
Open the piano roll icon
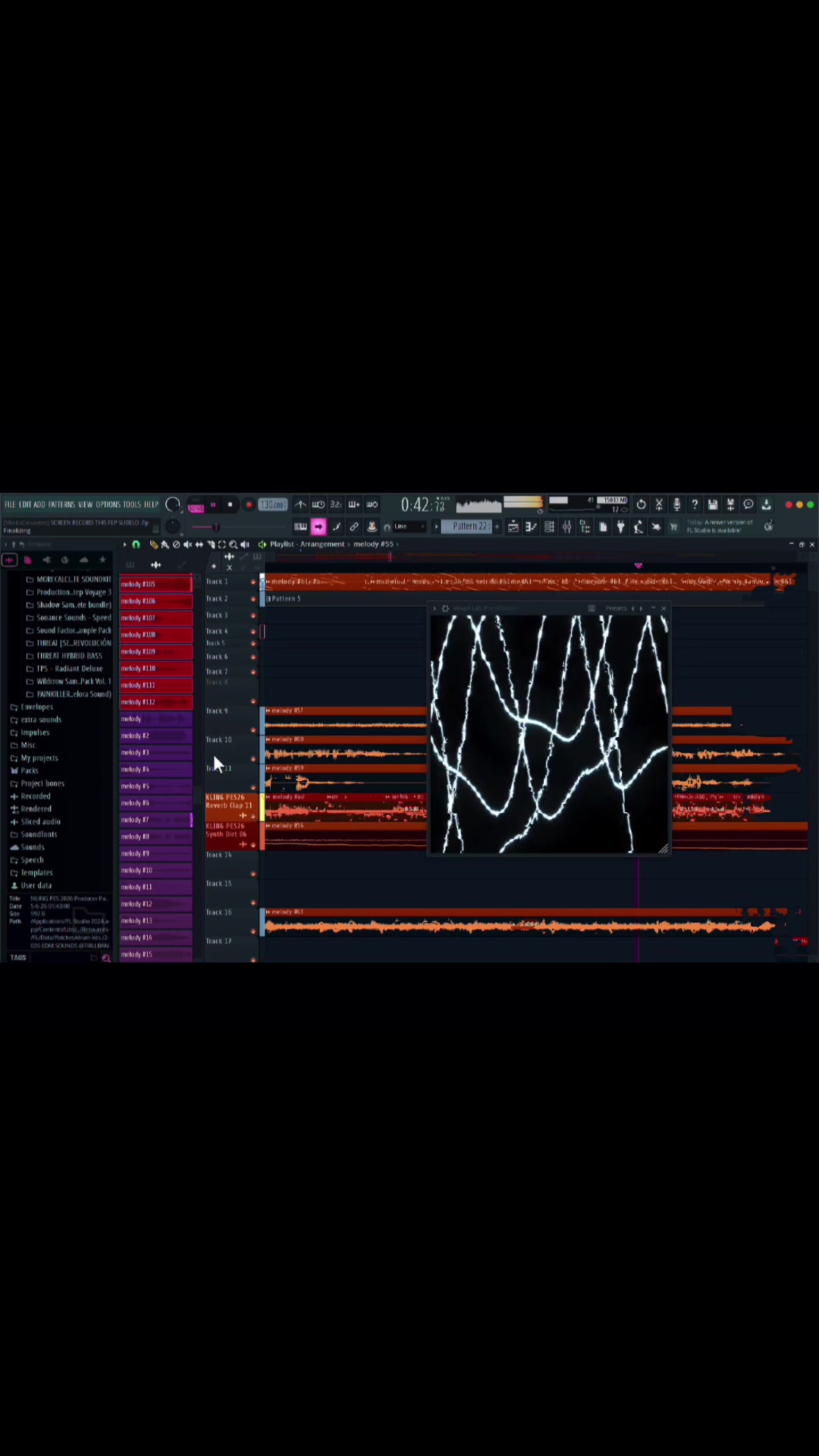531,527
